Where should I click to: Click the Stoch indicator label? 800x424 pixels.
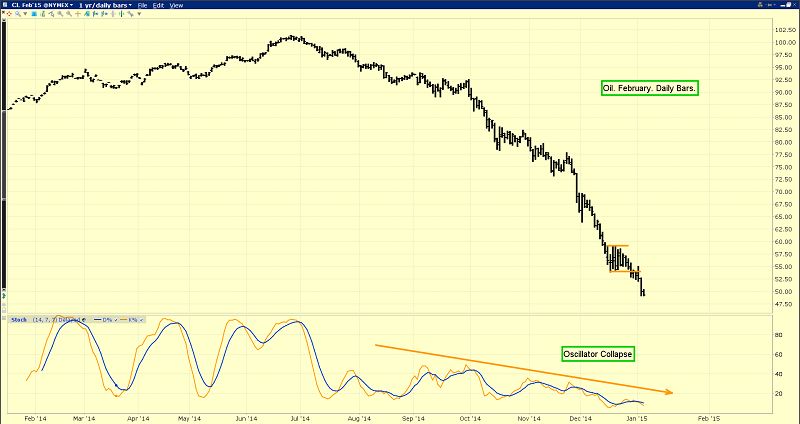19,320
